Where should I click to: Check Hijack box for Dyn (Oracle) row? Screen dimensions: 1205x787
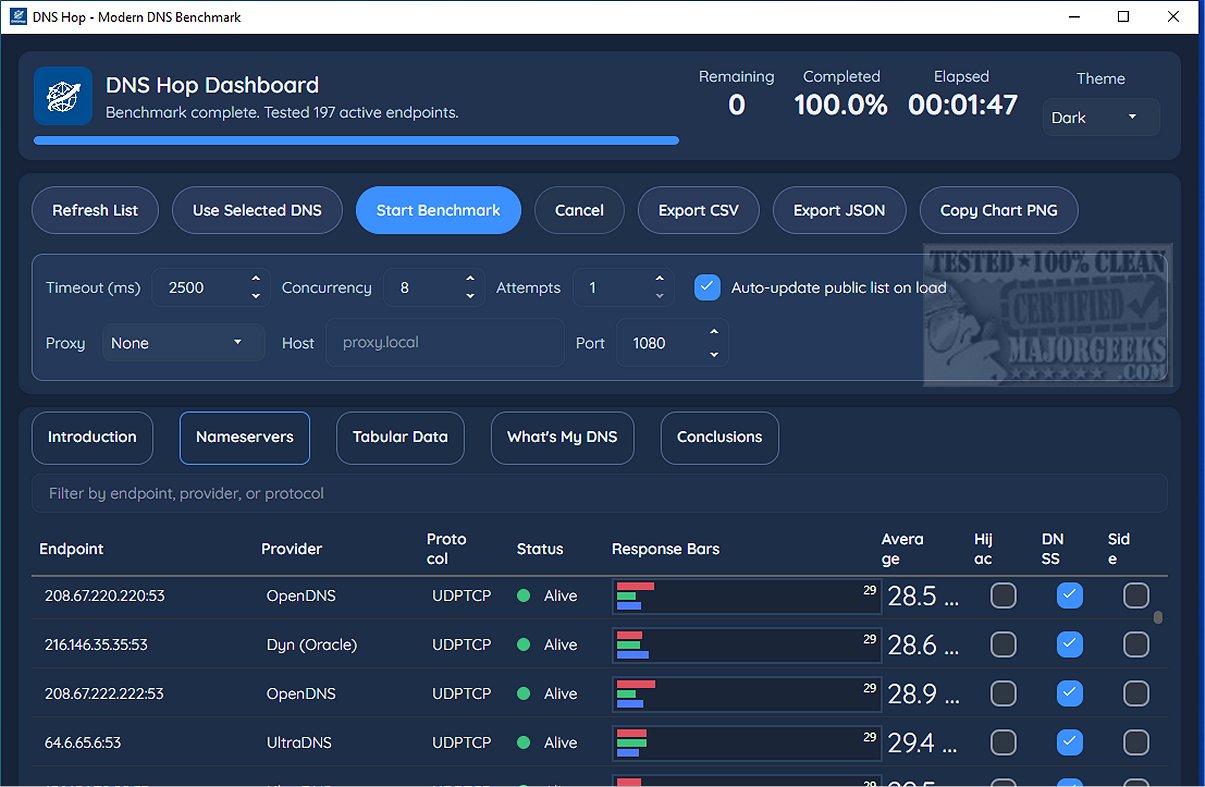point(1003,645)
